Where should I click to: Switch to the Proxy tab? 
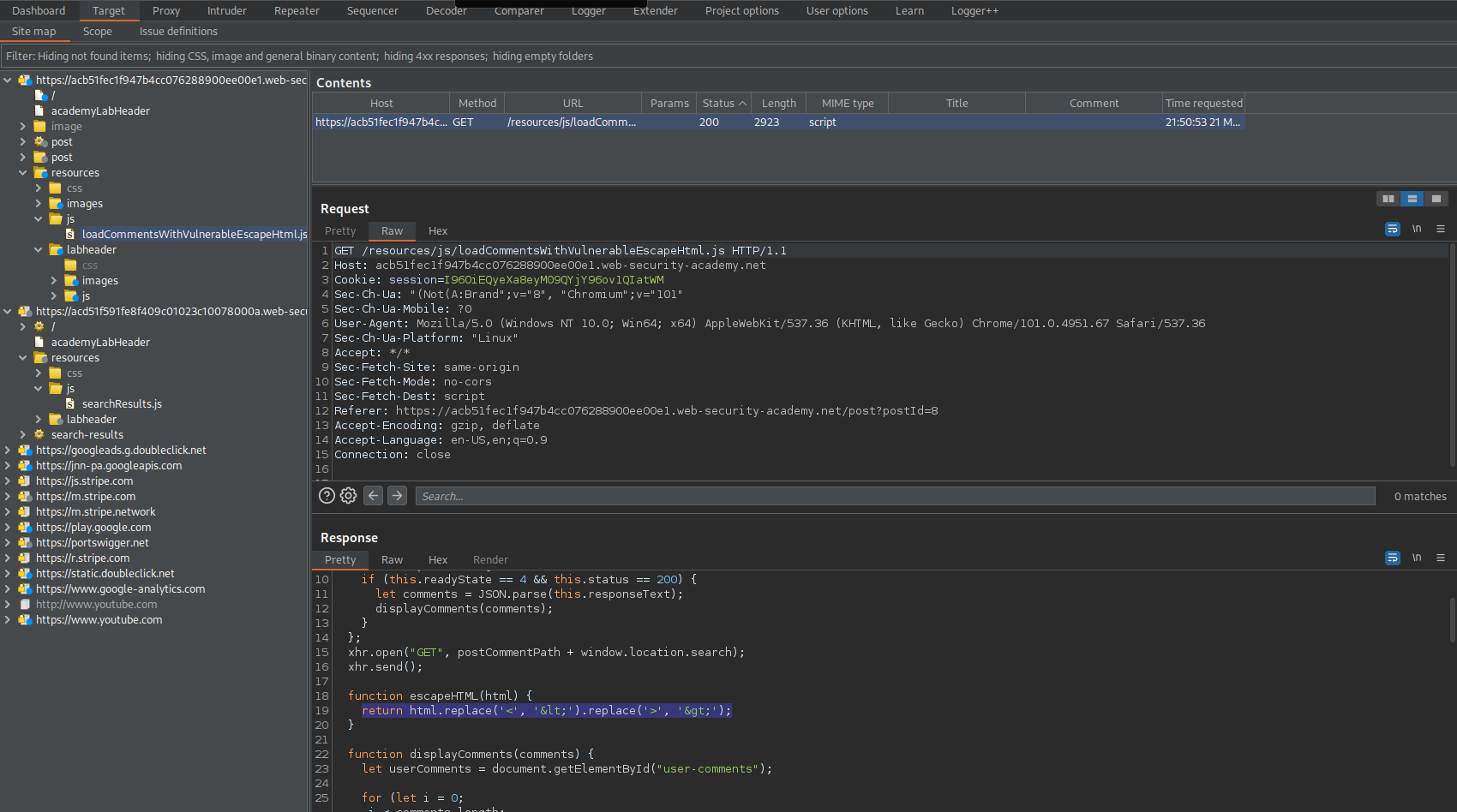pos(166,10)
